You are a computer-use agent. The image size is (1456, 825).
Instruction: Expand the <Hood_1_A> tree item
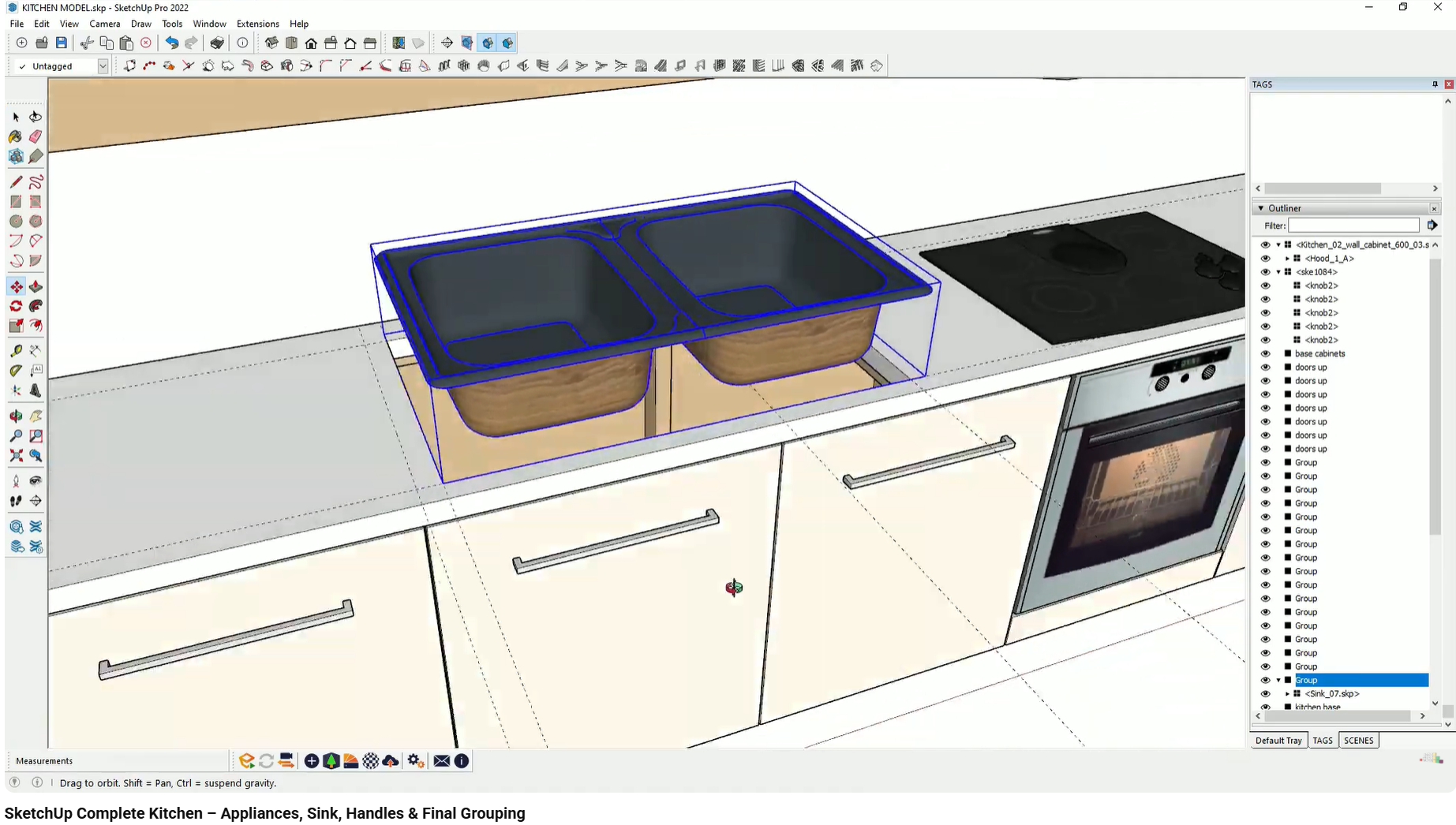(x=1287, y=258)
